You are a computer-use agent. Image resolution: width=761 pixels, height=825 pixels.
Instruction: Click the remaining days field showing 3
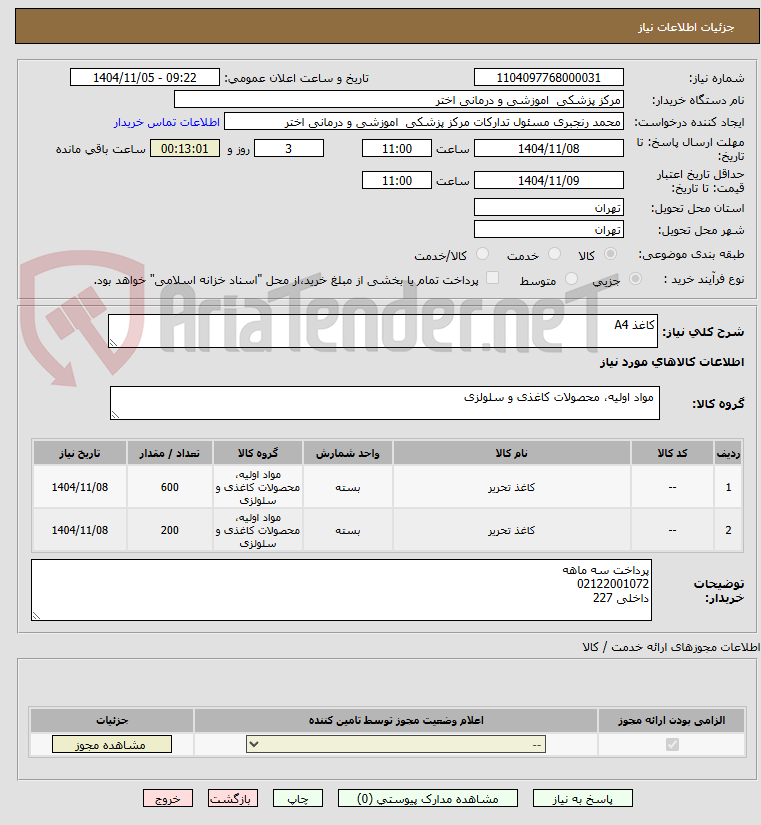(x=289, y=148)
